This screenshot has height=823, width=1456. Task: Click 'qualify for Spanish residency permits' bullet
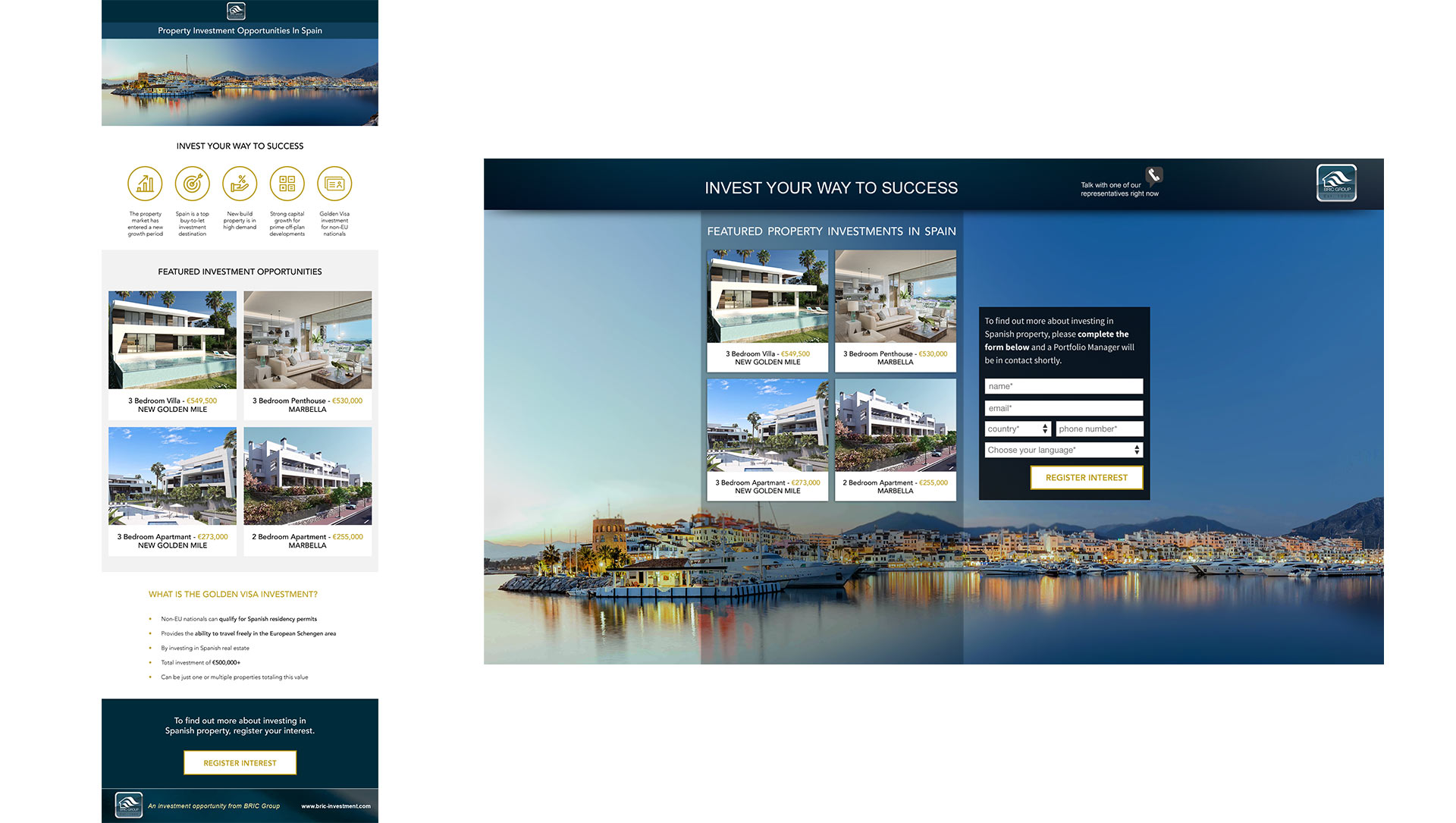point(239,619)
